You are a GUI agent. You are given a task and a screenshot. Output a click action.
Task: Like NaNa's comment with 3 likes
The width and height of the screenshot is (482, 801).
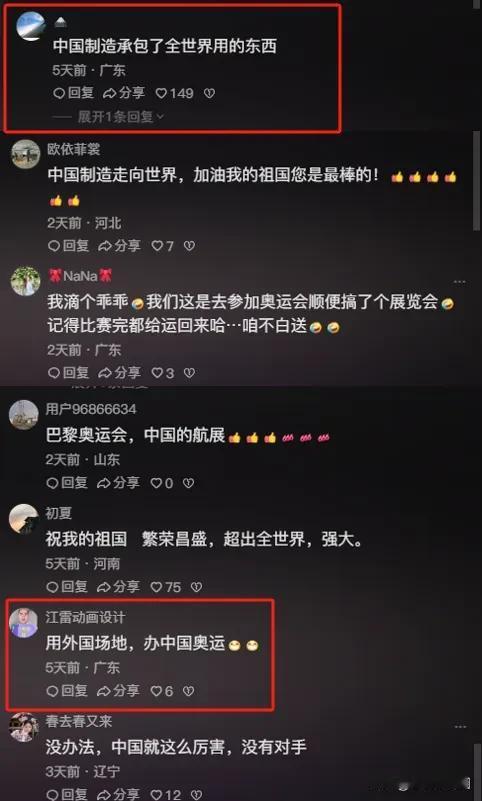coord(162,373)
